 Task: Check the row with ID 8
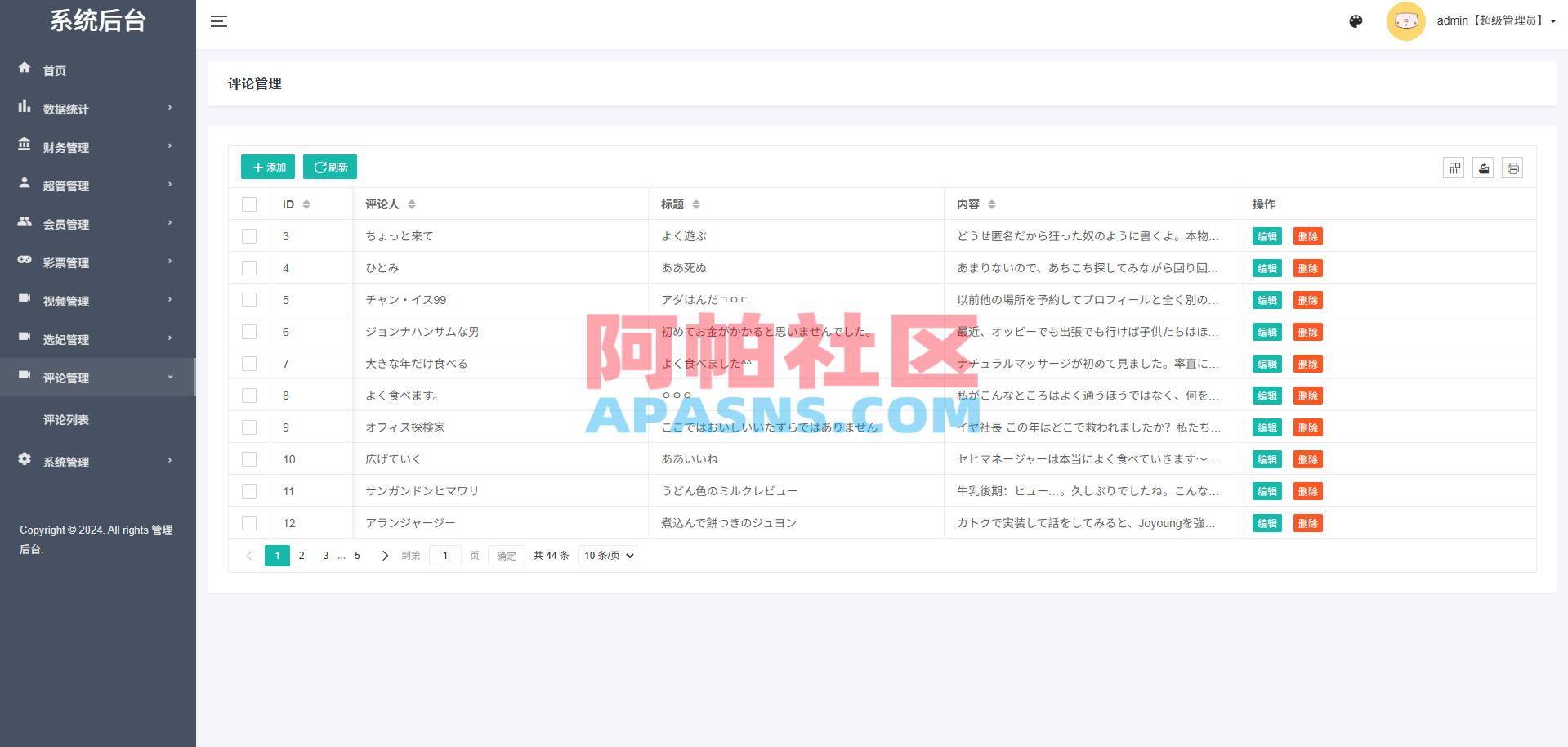pyautogui.click(x=249, y=396)
